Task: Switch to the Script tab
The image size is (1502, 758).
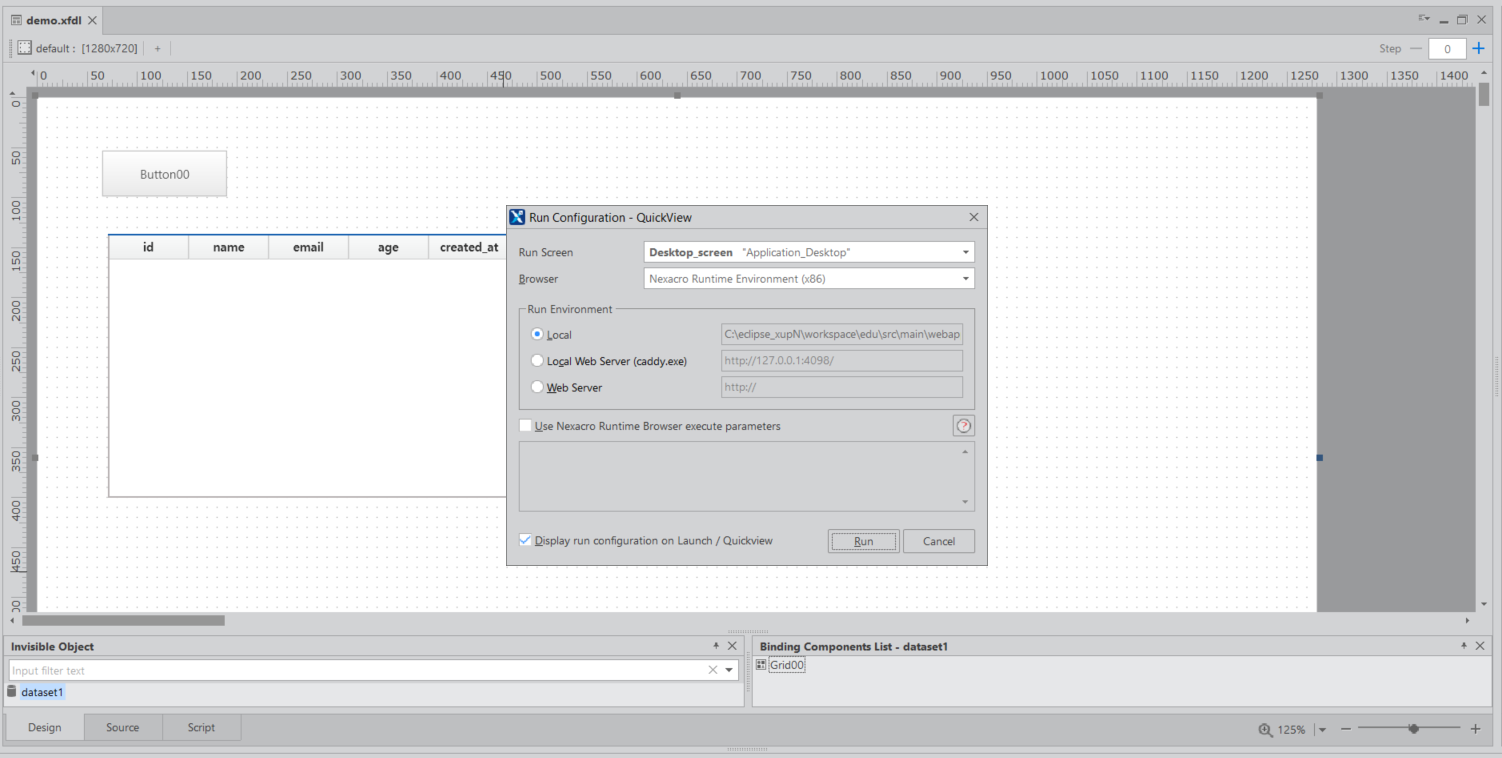Action: coord(201,727)
